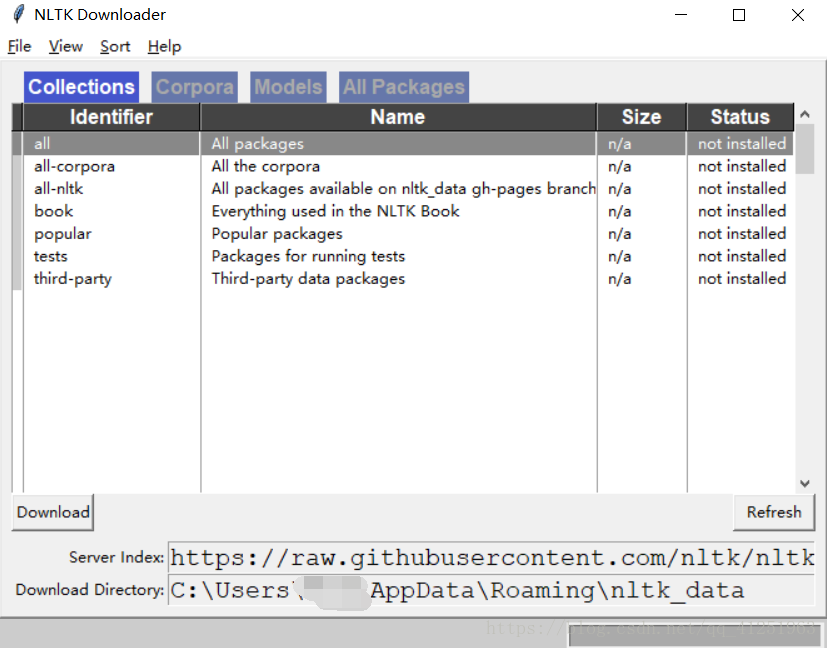Open the View menu

66,46
